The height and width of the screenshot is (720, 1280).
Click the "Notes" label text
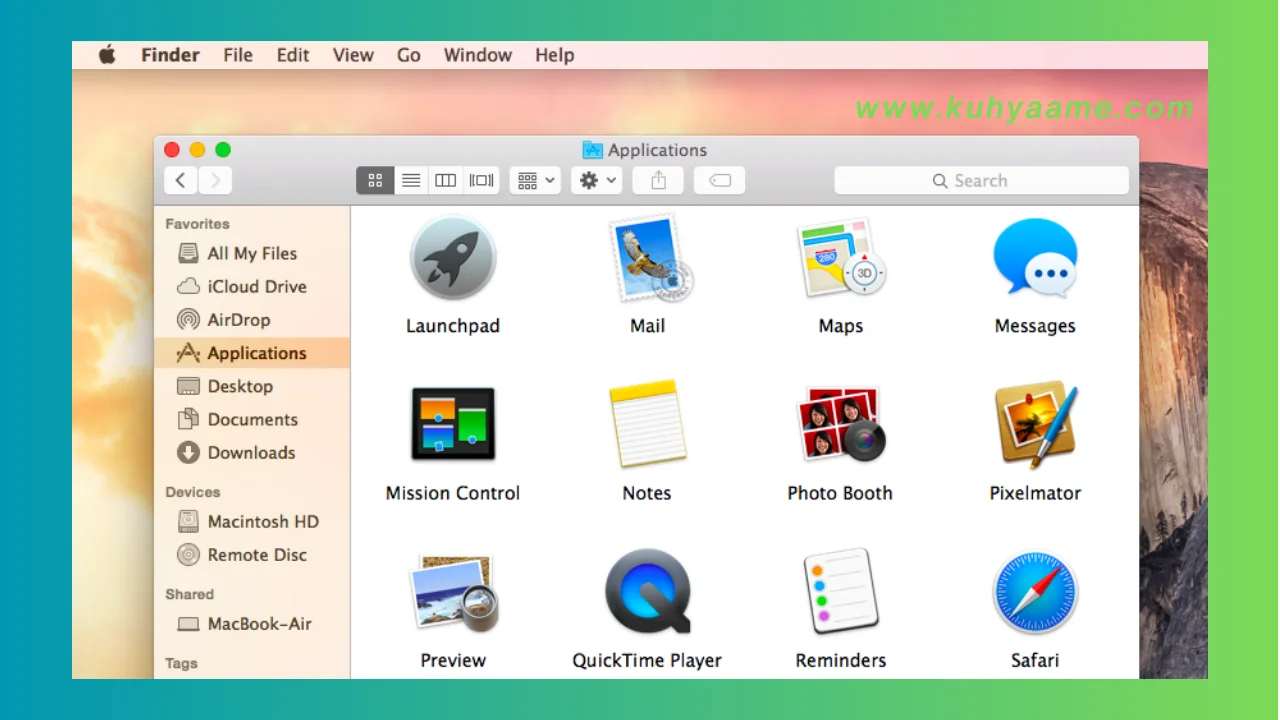tap(647, 493)
